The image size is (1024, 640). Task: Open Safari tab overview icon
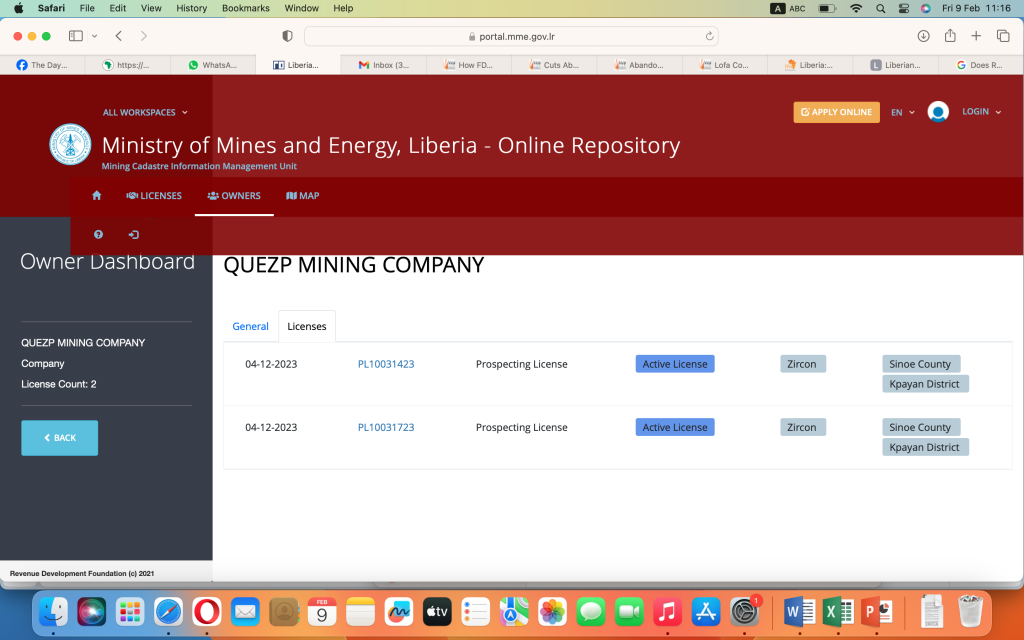pos(1003,36)
